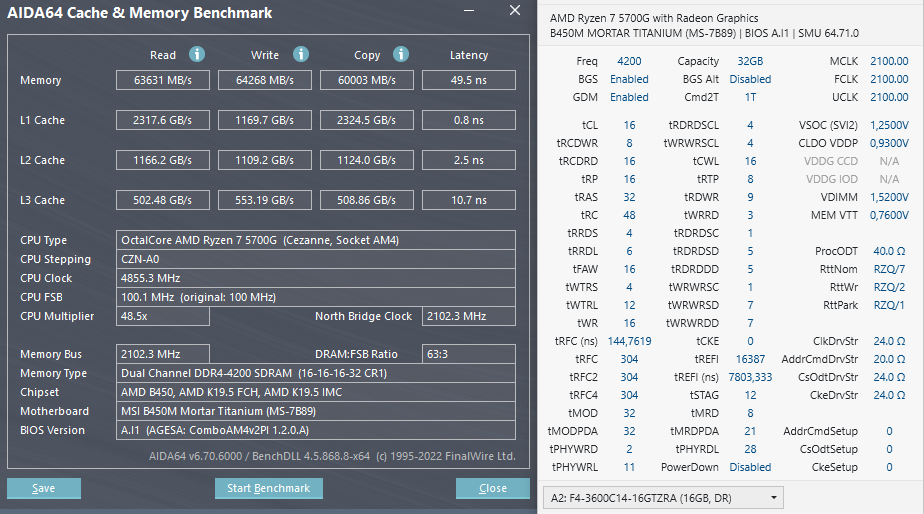Click the ProcODT value 40.0 Ω
Image resolution: width=924 pixels, height=514 pixels.
(889, 251)
